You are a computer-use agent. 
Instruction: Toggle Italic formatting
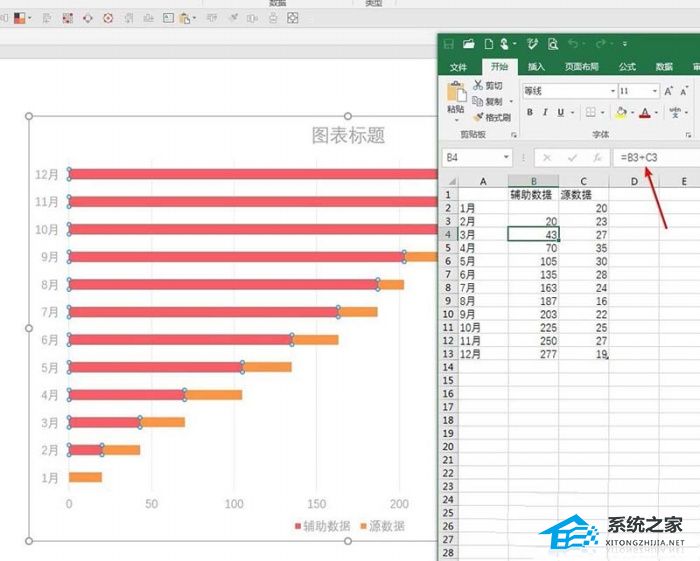pos(544,113)
